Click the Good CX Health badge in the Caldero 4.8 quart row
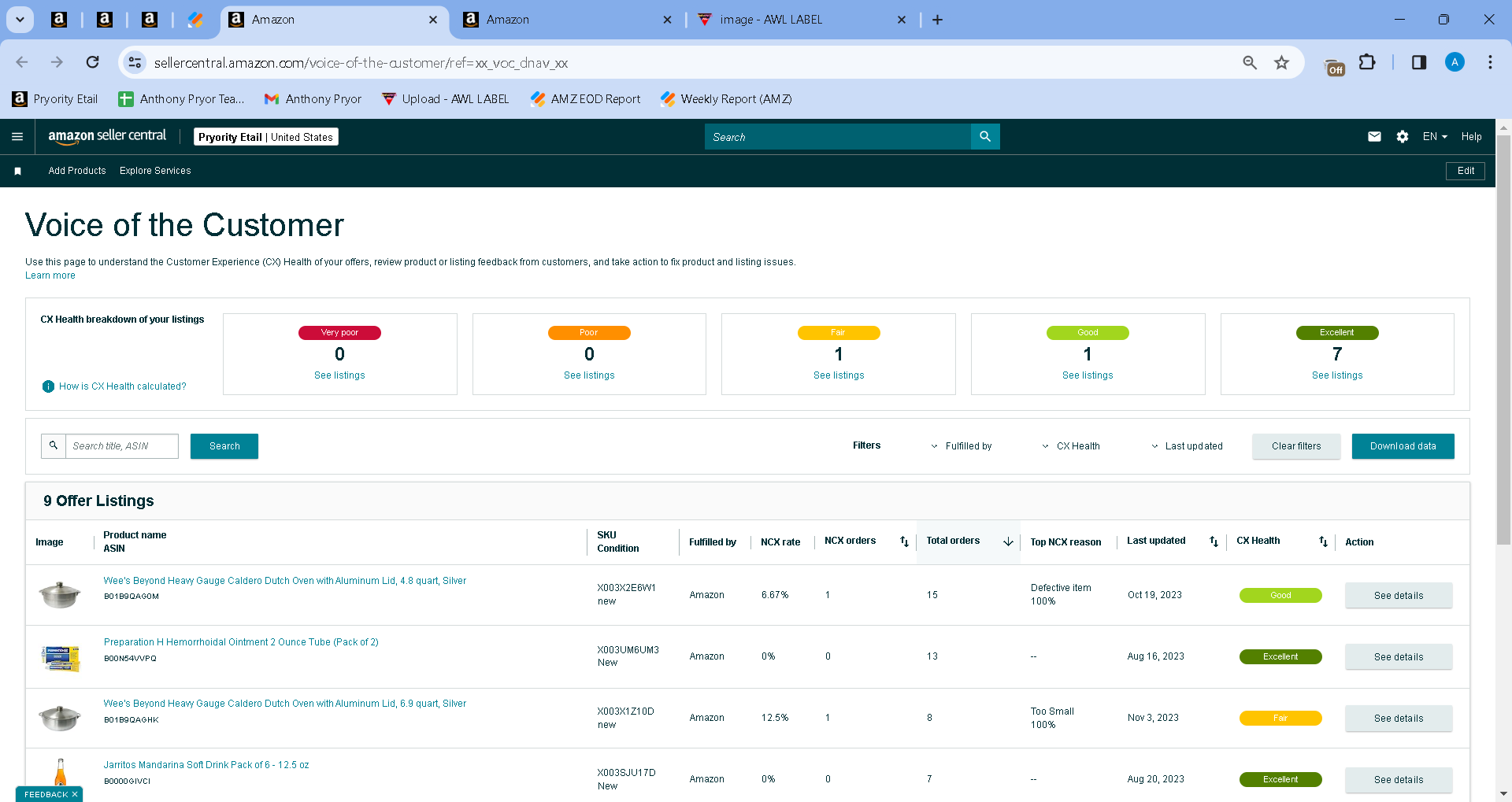This screenshot has height=802, width=1512. (x=1280, y=595)
